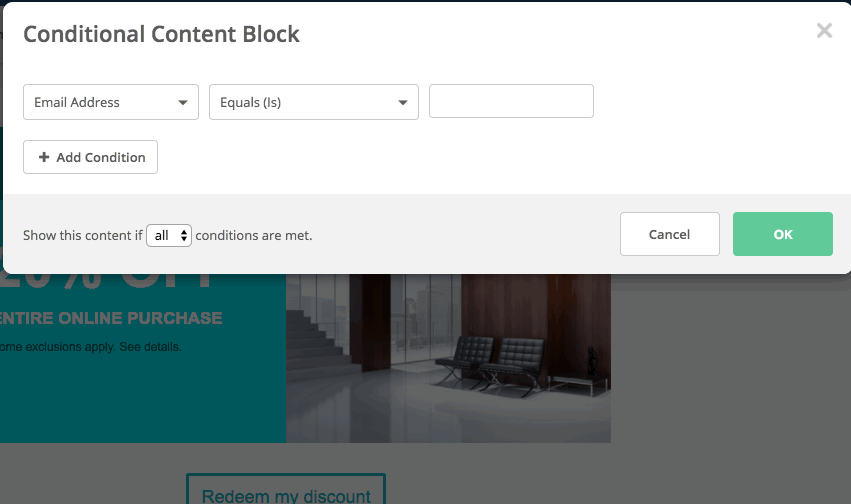Viewport: 851px width, 504px height.
Task: Open the Email Address field dropdown
Action: tap(110, 102)
